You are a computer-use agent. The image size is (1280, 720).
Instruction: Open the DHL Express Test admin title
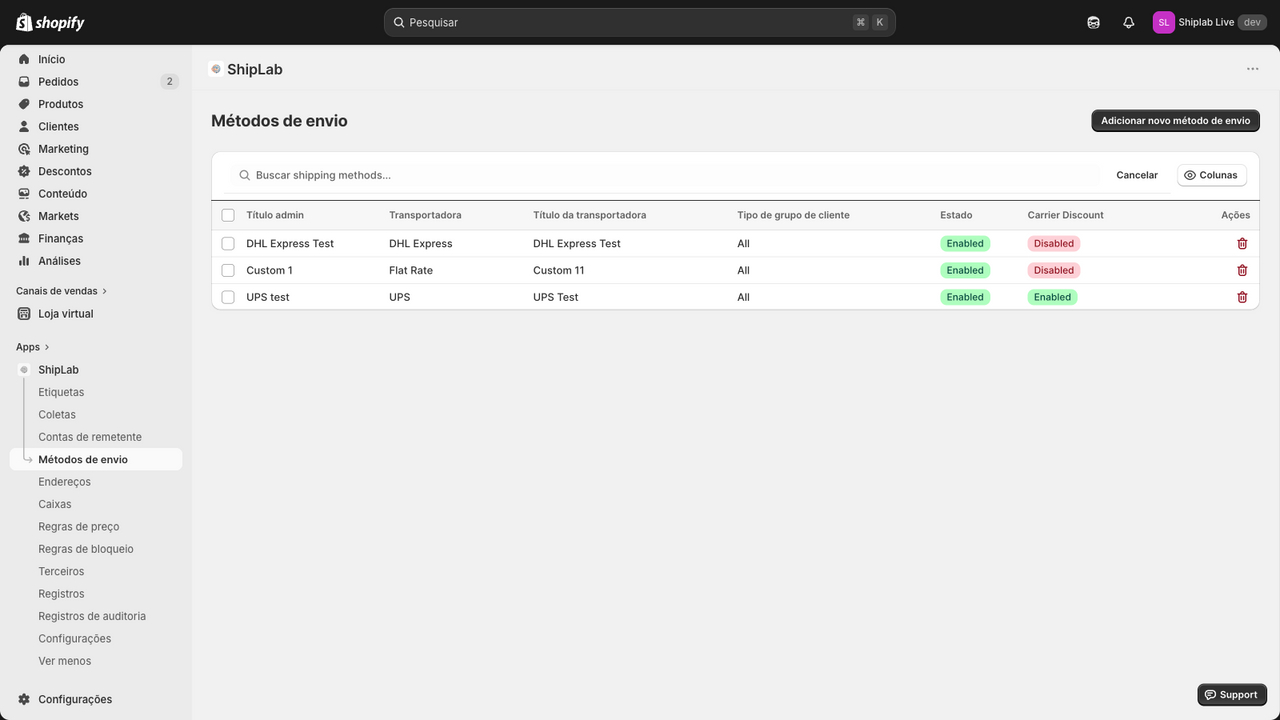(290, 244)
